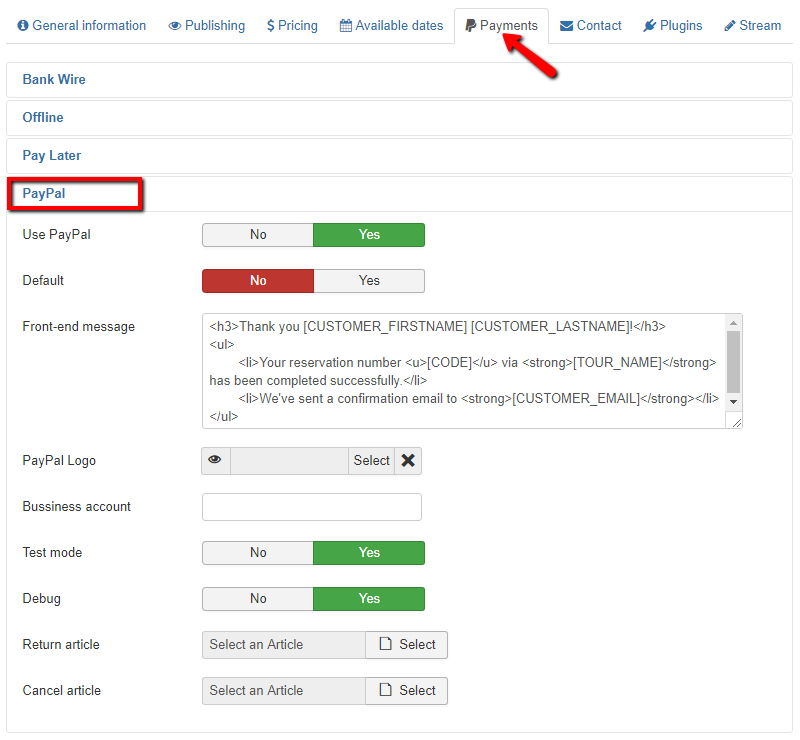The height and width of the screenshot is (740, 800).
Task: Open the Stream tab
Action: 753,26
